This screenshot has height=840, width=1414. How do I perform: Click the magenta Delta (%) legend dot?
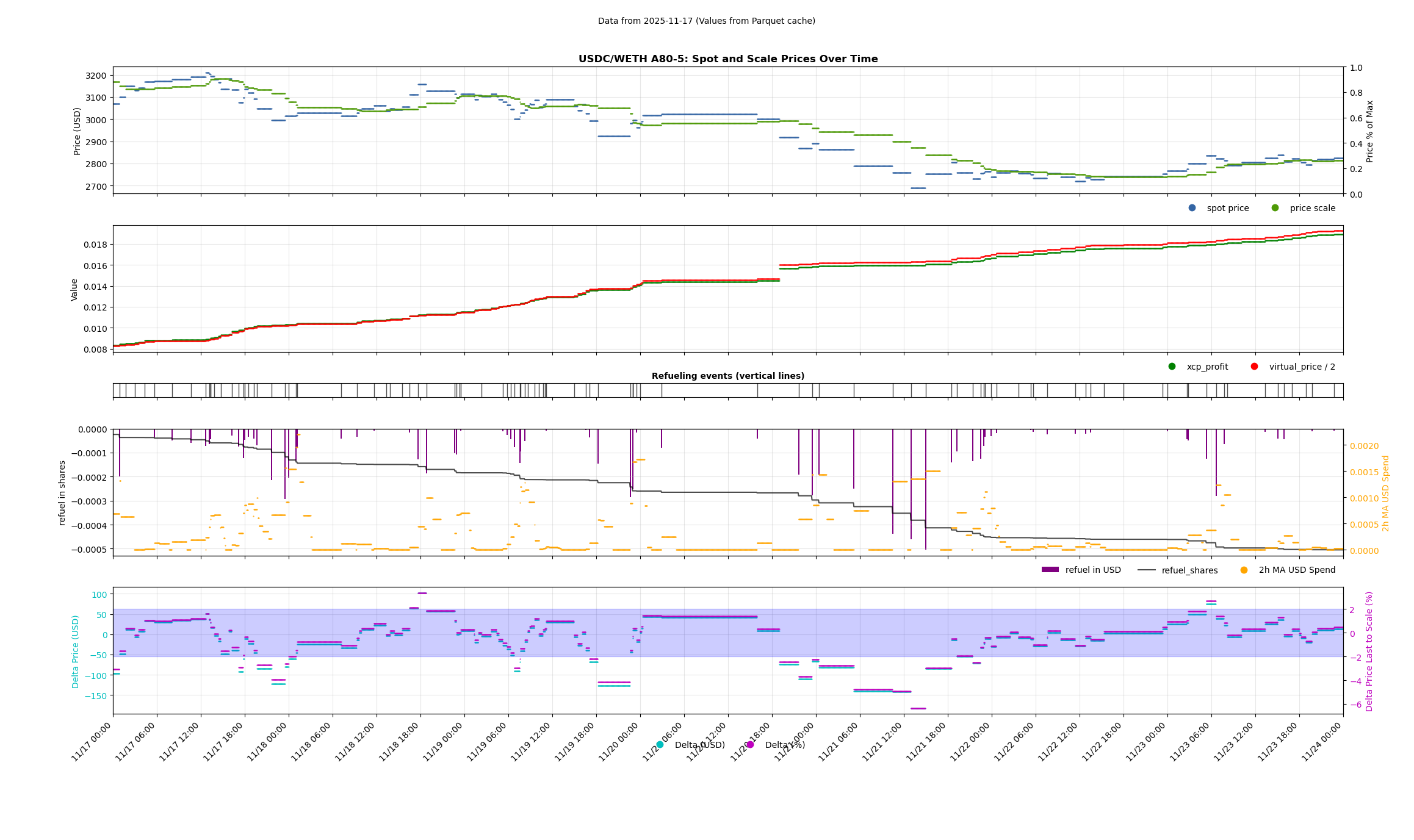pos(750,745)
